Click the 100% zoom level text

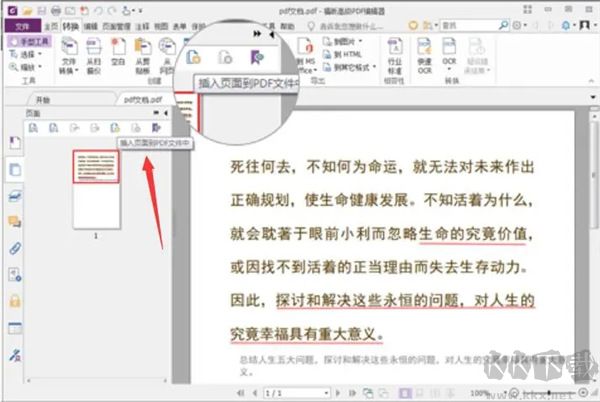(x=479, y=393)
